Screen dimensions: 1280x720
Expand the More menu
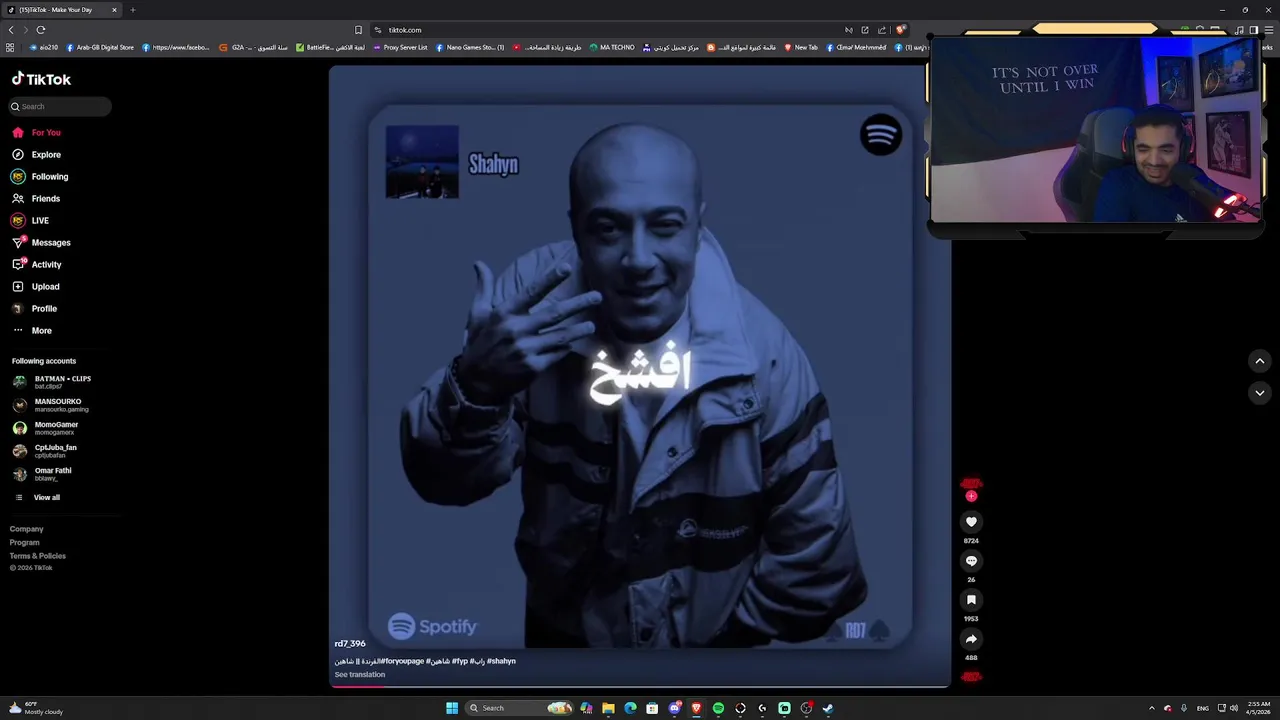[x=31, y=331]
